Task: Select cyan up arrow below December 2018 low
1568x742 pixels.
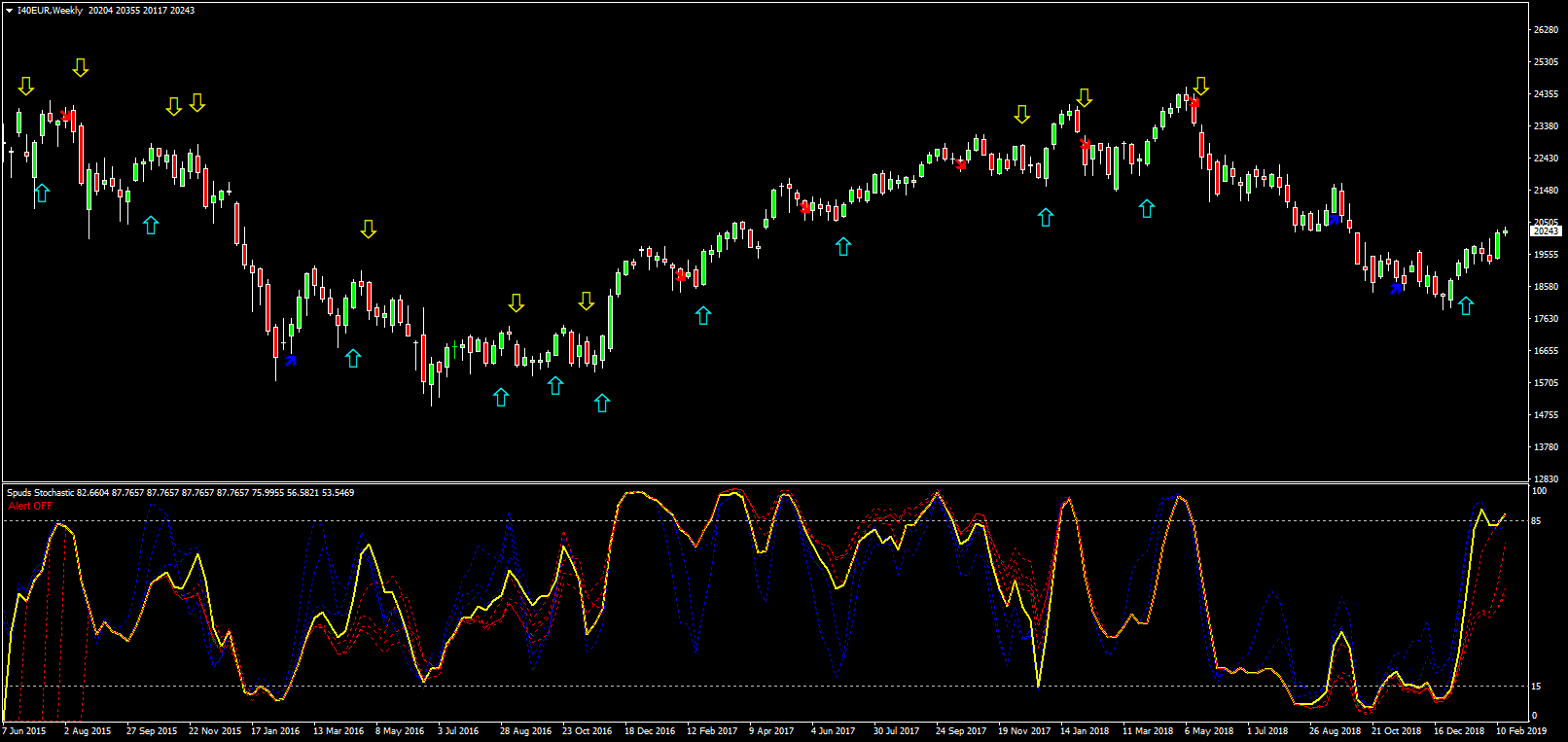Action: tap(1466, 305)
